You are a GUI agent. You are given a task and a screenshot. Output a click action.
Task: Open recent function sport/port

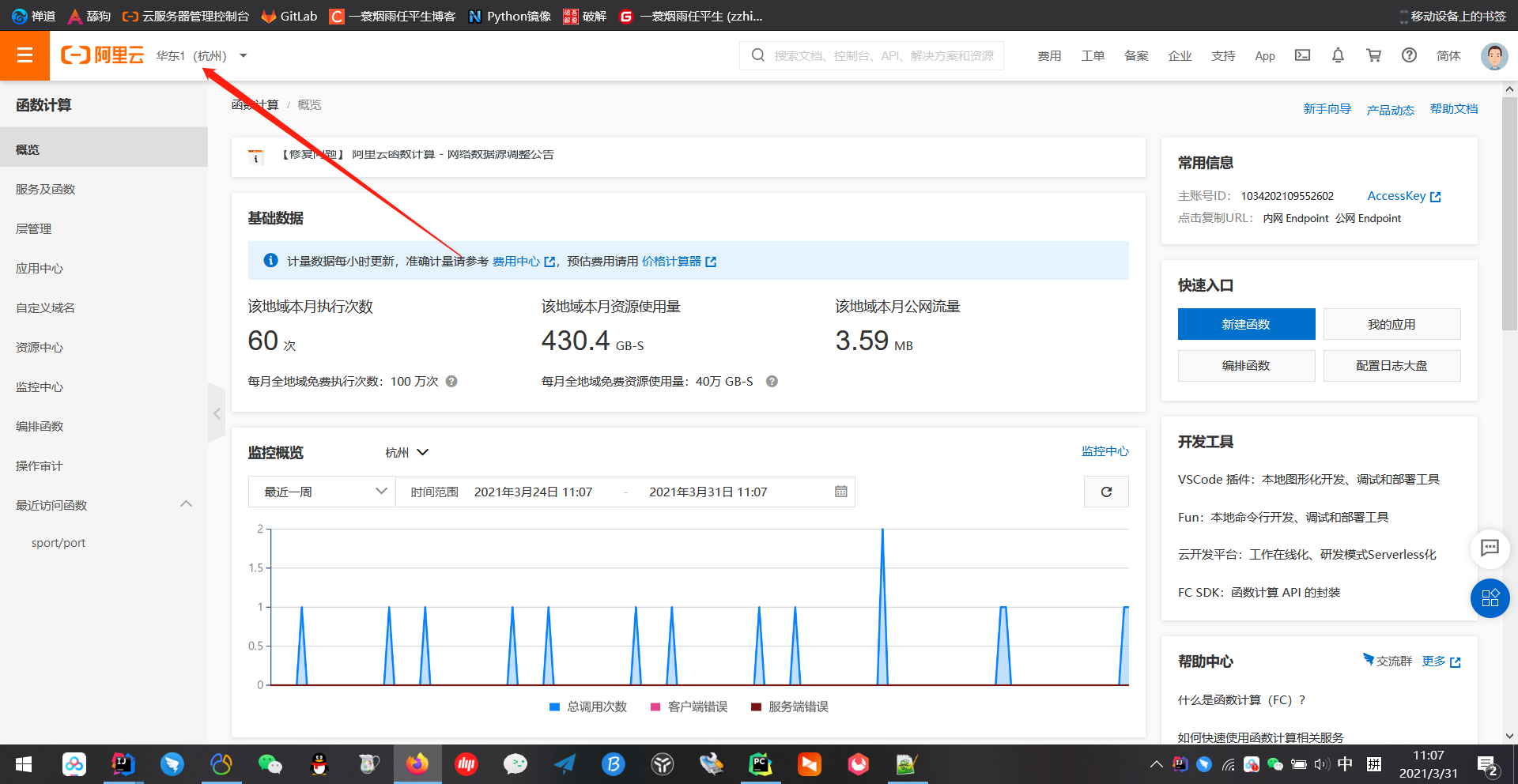click(x=59, y=543)
